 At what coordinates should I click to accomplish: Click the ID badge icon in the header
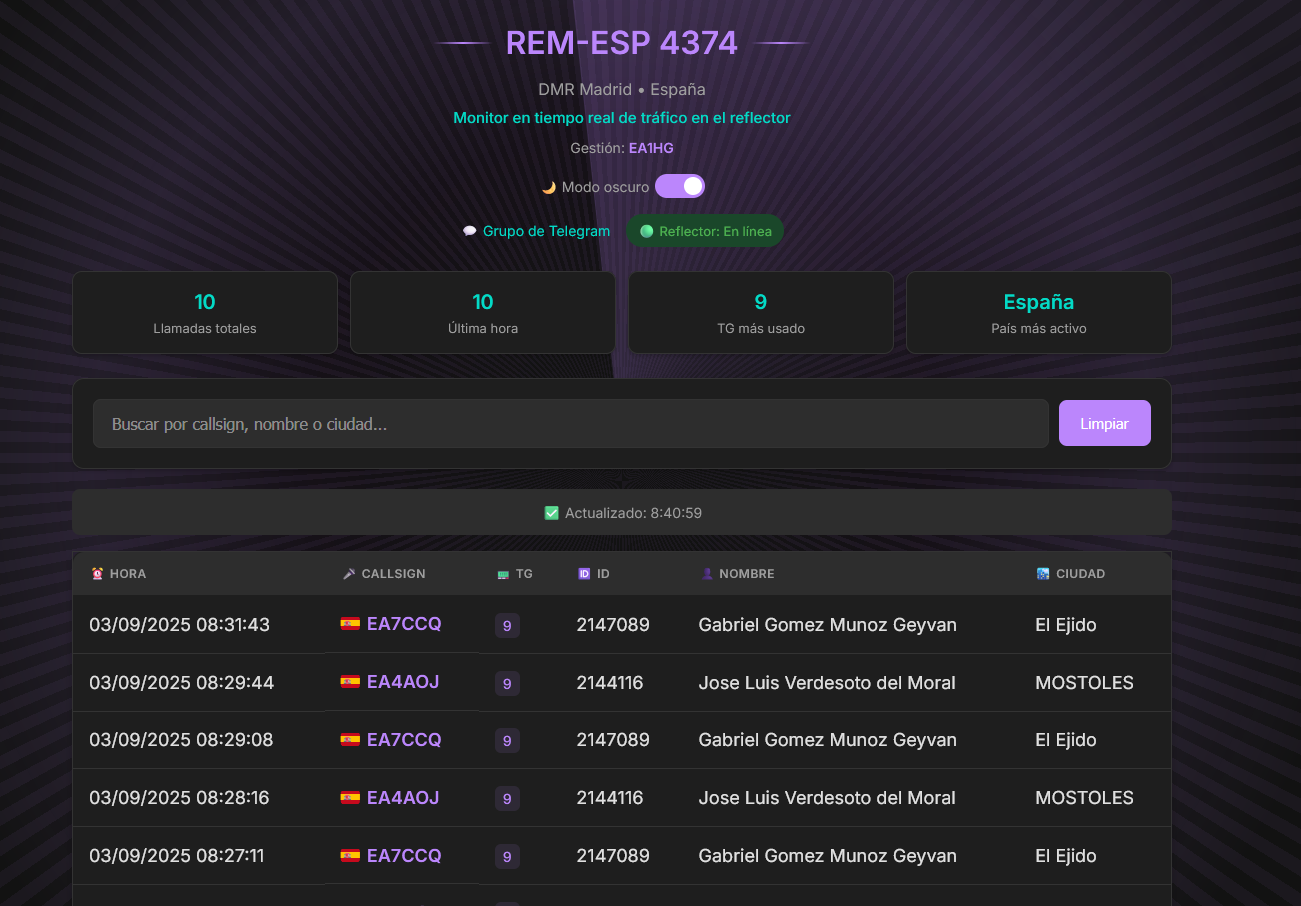click(584, 574)
